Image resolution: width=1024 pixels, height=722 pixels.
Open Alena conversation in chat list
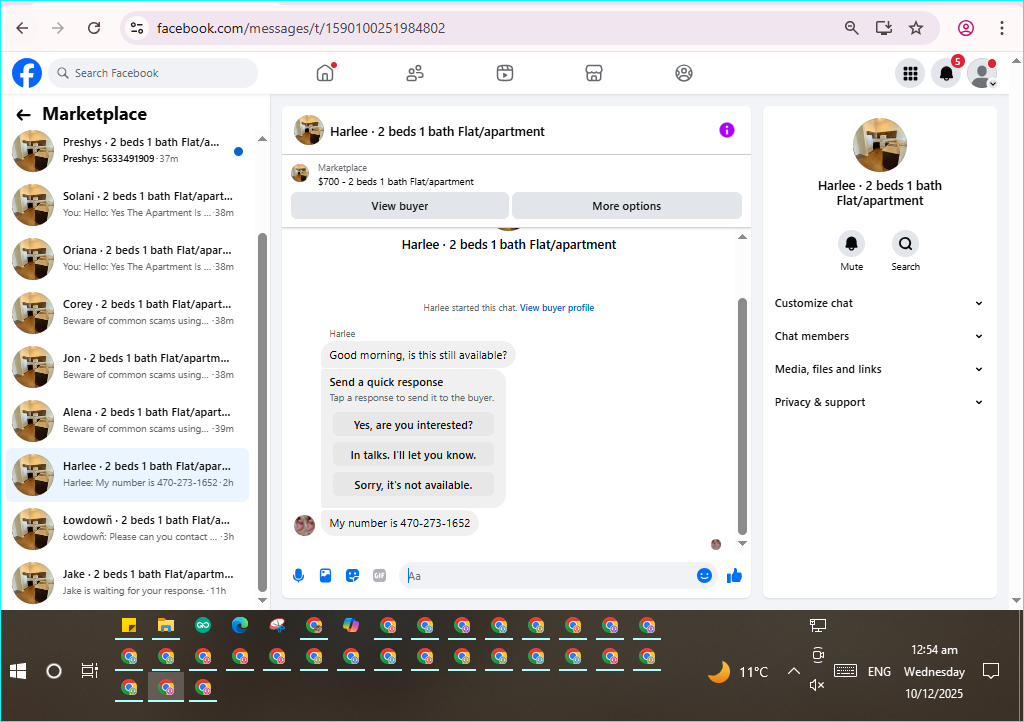[128, 421]
